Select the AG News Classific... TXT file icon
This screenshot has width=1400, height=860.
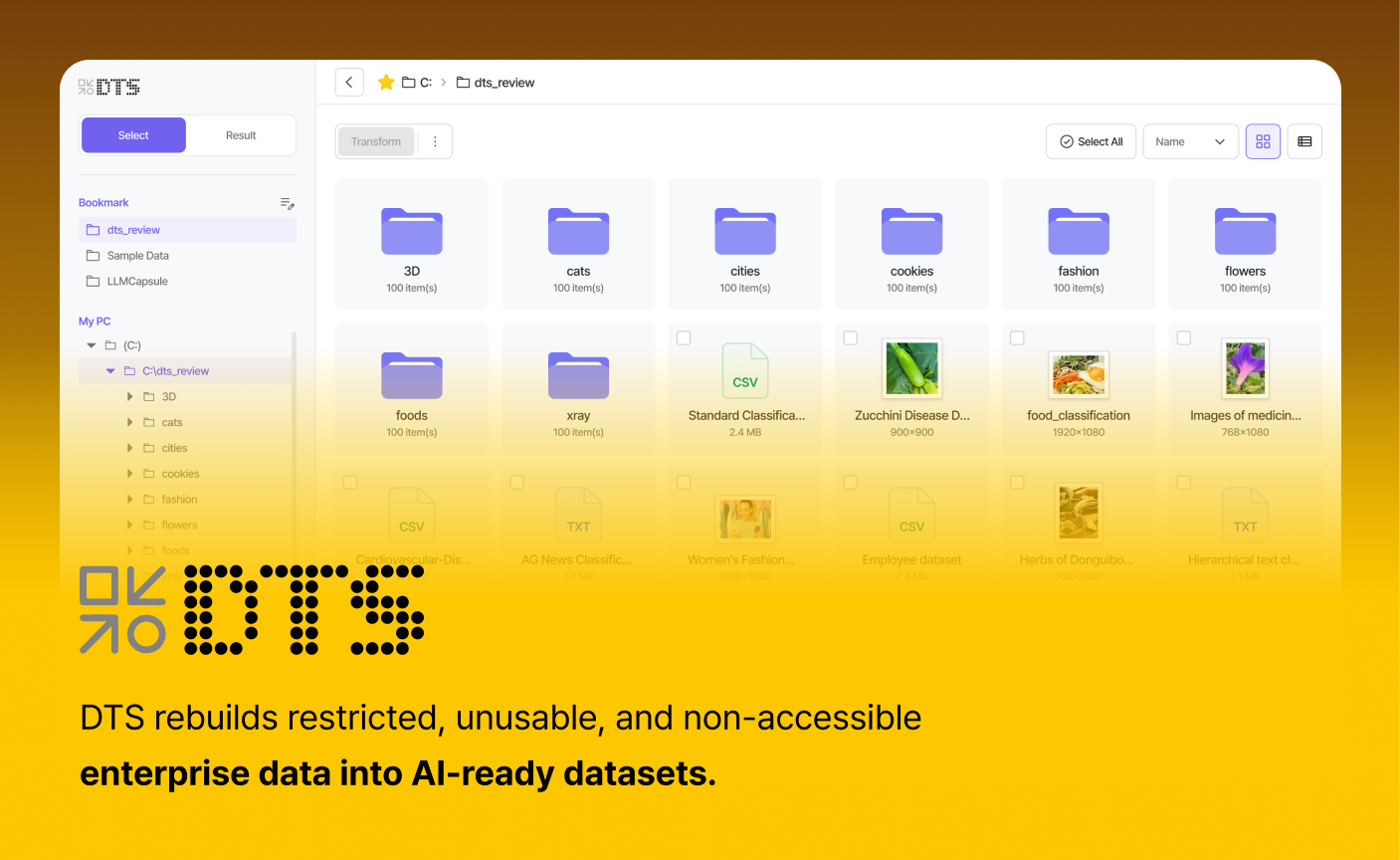(578, 515)
